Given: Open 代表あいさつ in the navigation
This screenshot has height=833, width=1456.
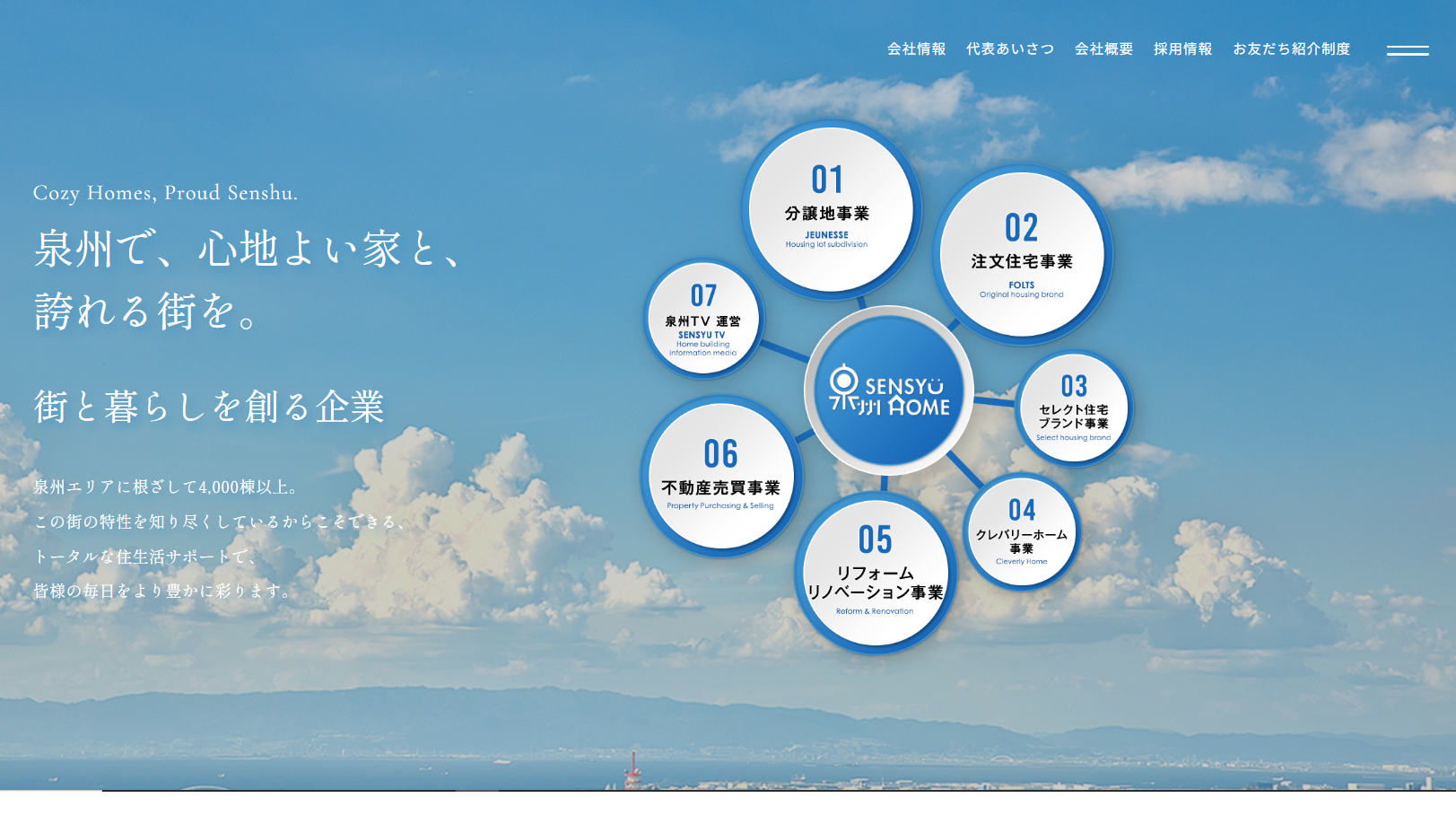Looking at the screenshot, I should (x=1010, y=48).
